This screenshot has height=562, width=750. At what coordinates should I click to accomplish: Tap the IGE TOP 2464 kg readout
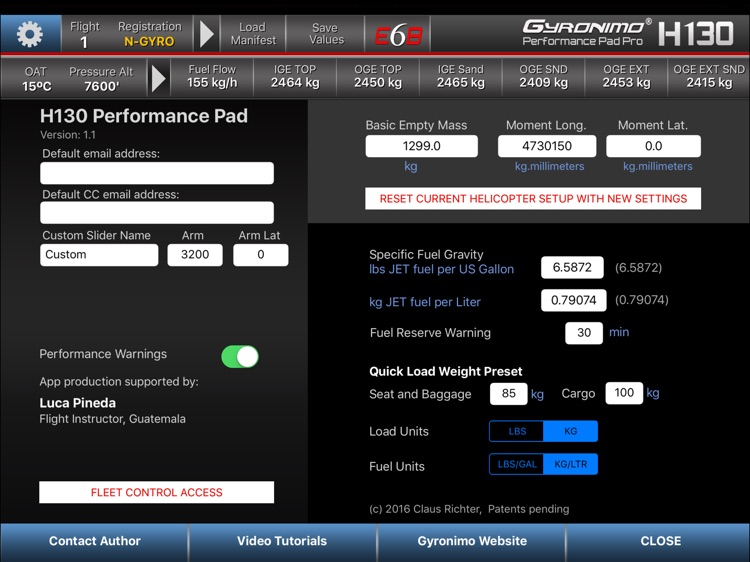(295, 77)
